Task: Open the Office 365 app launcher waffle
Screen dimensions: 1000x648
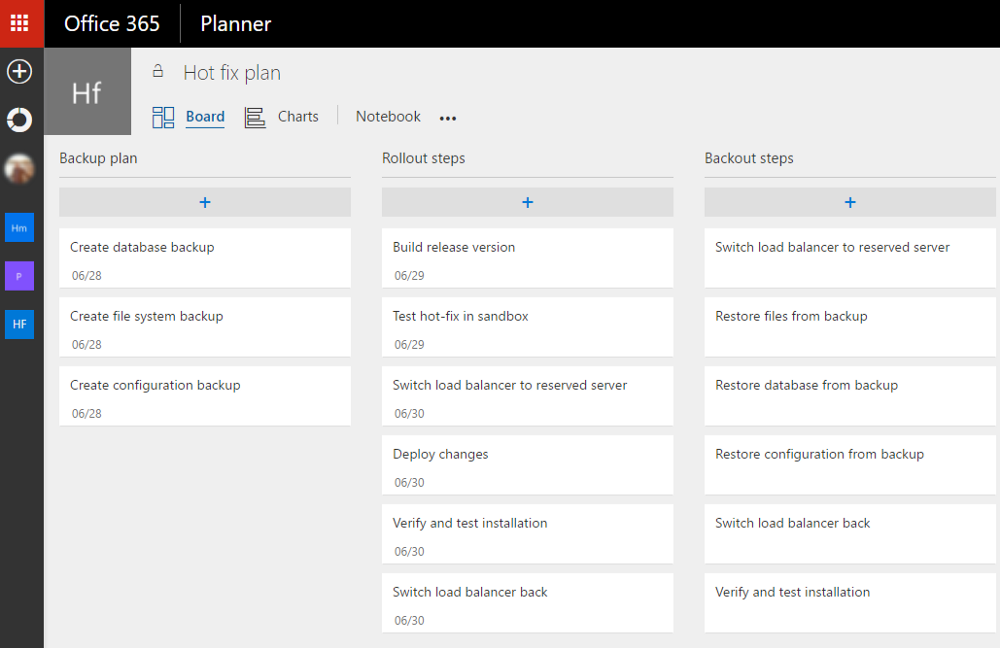Action: 20,23
